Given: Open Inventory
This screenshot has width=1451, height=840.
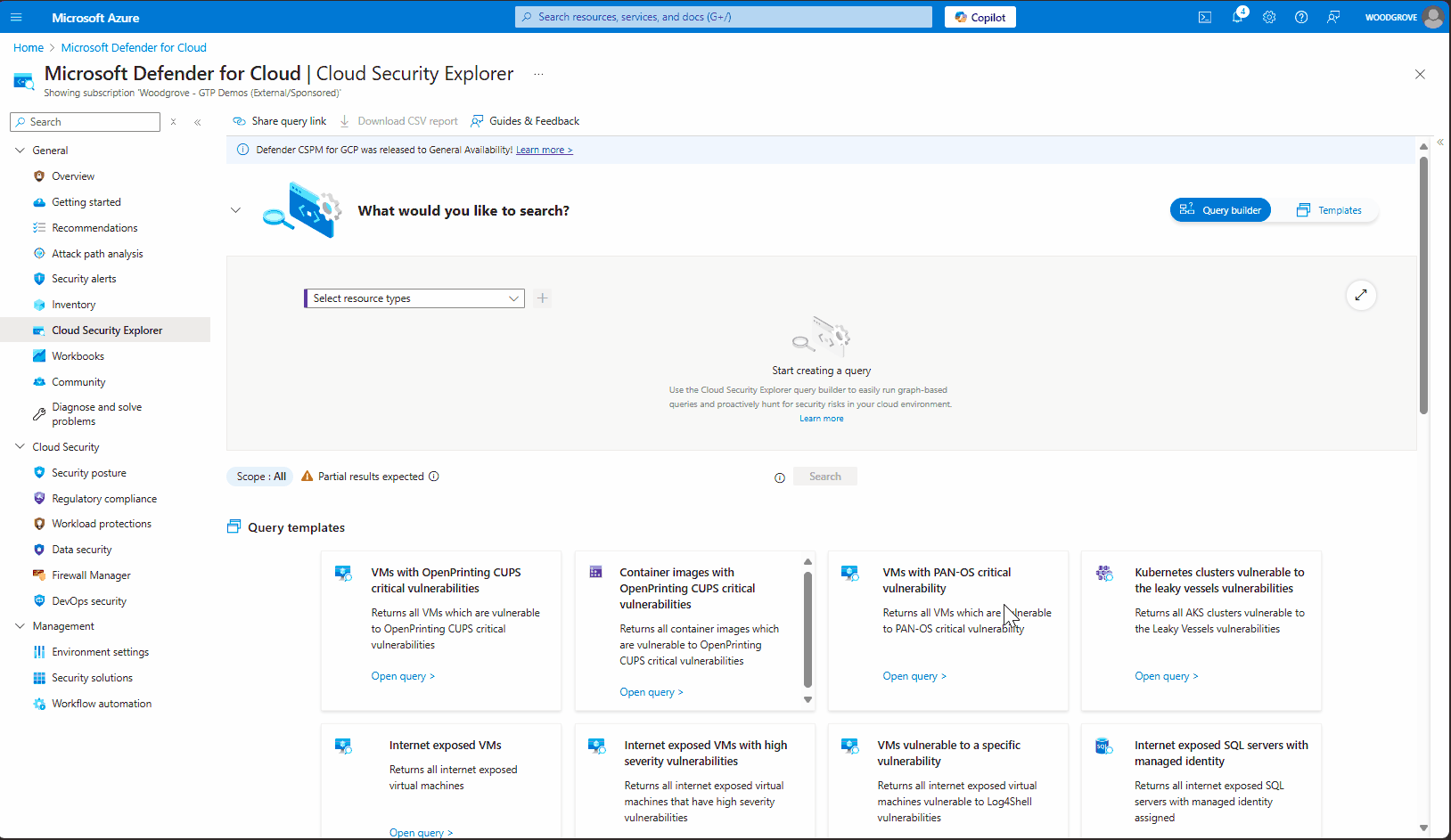Looking at the screenshot, I should tap(73, 305).
